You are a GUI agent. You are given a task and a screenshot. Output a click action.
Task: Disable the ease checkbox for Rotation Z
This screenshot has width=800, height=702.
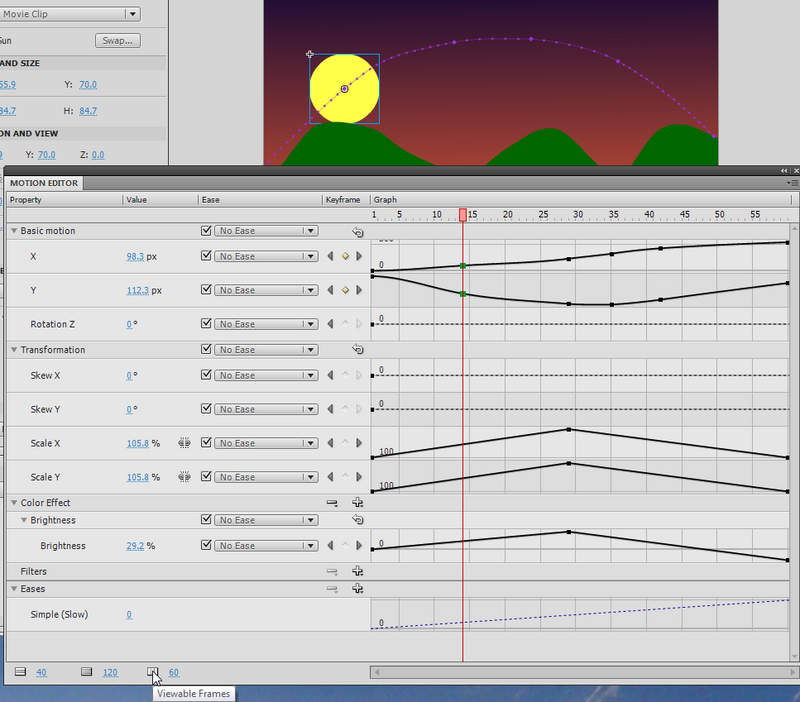[207, 325]
